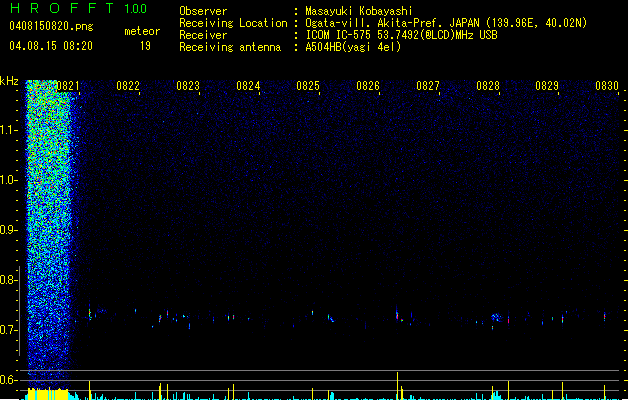Click the receiver ICOM IC-575 text
The width and height of the screenshot is (629, 400).
pos(401,35)
